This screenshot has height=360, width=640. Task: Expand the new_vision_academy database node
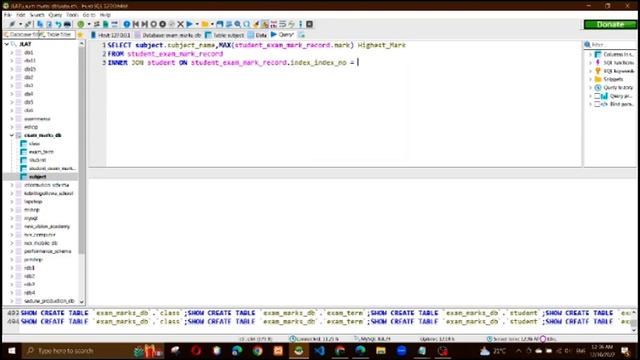(x=12, y=227)
